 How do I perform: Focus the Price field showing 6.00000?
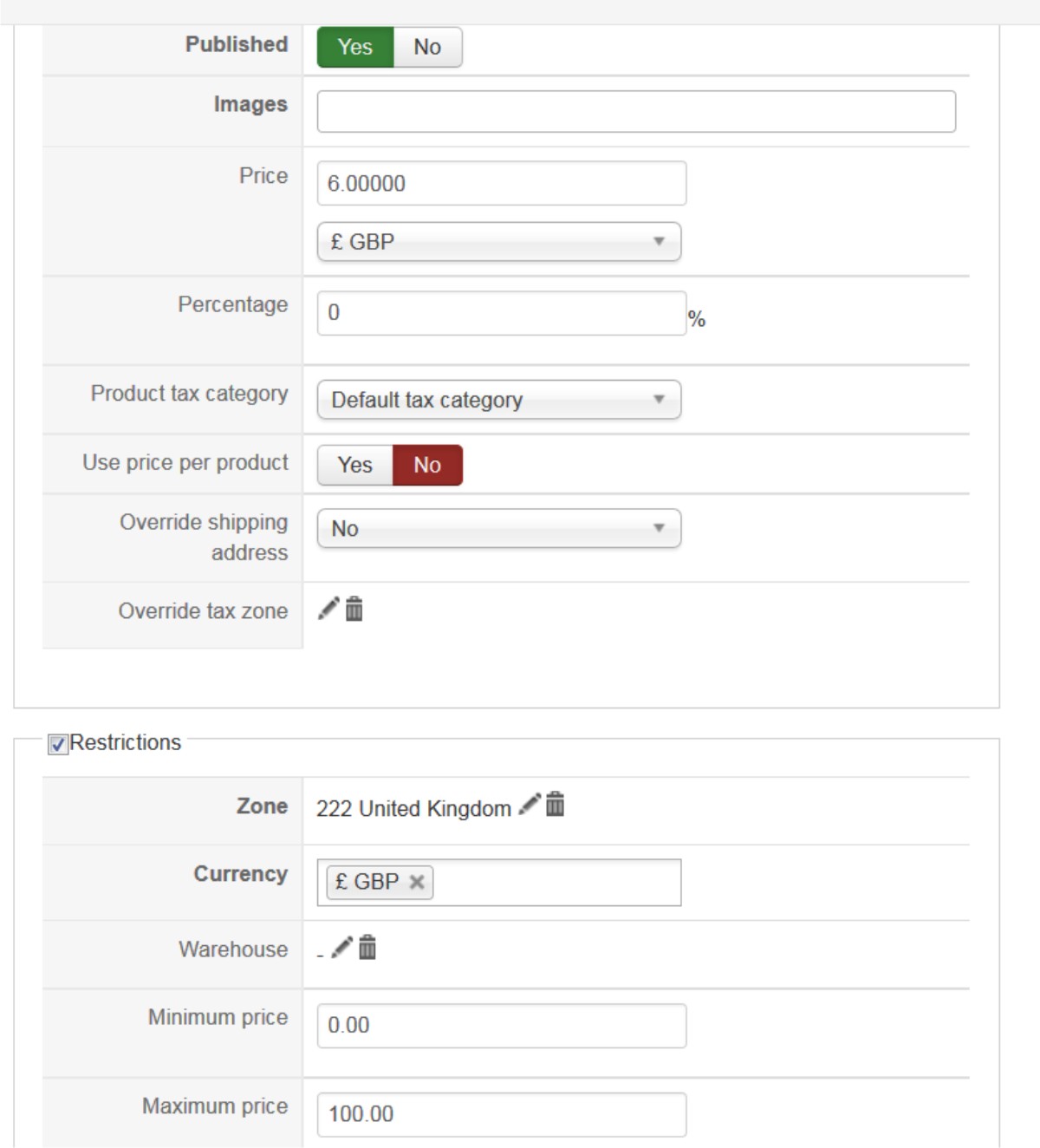pos(501,184)
